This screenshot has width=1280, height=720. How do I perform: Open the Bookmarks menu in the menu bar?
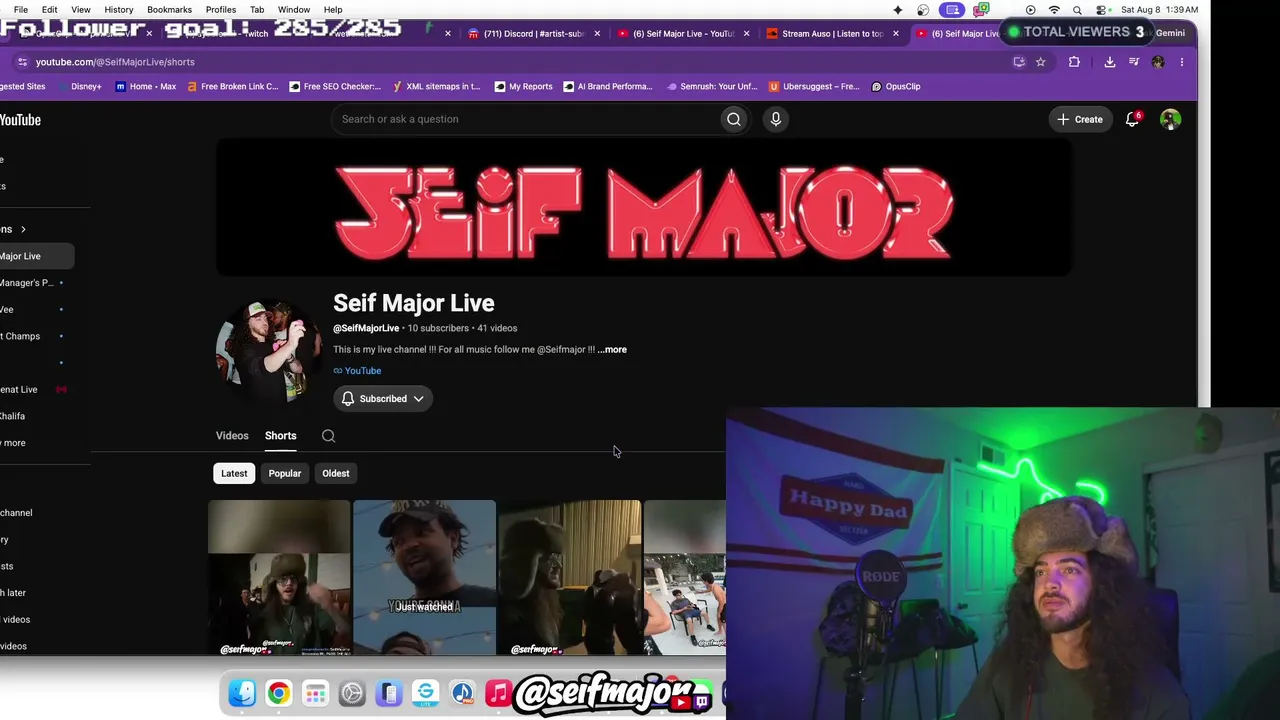point(169,10)
